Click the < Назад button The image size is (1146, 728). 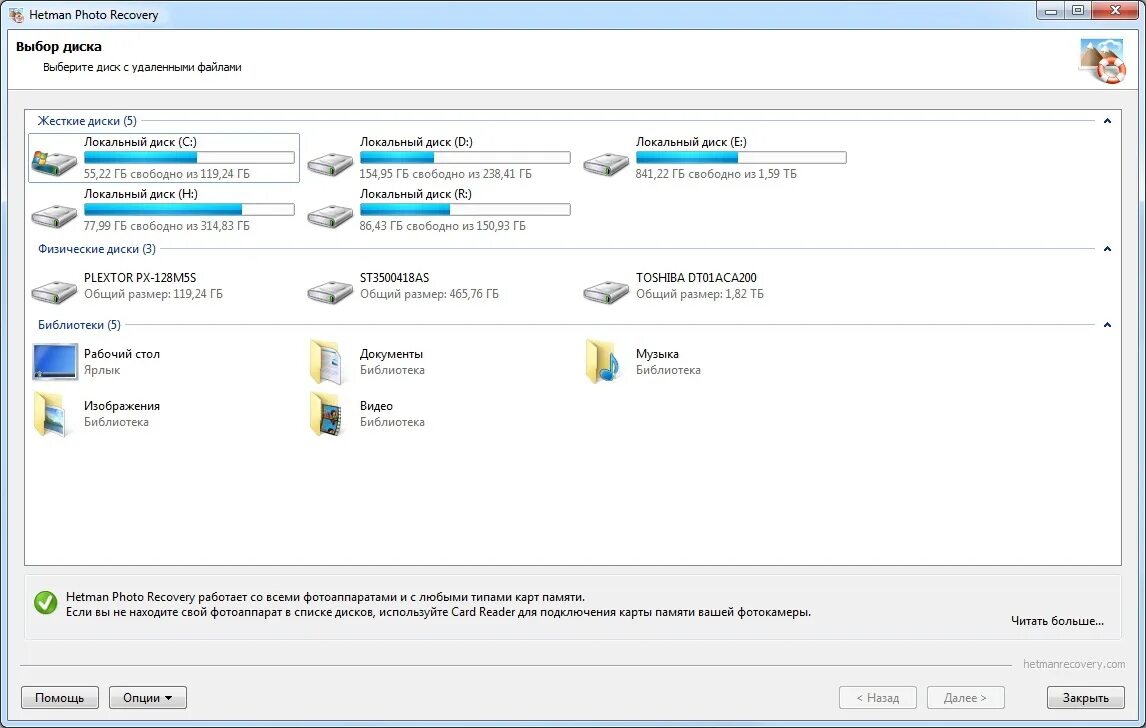click(878, 697)
